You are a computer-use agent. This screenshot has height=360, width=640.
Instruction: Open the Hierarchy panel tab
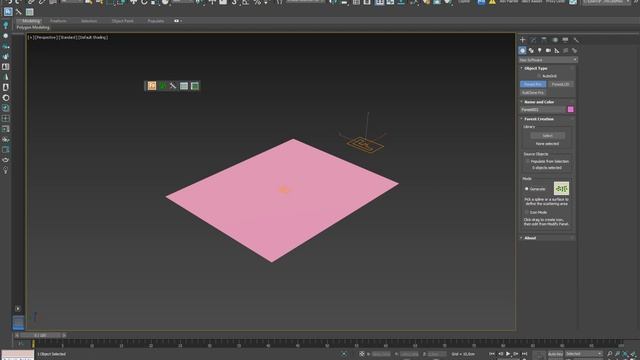544,40
